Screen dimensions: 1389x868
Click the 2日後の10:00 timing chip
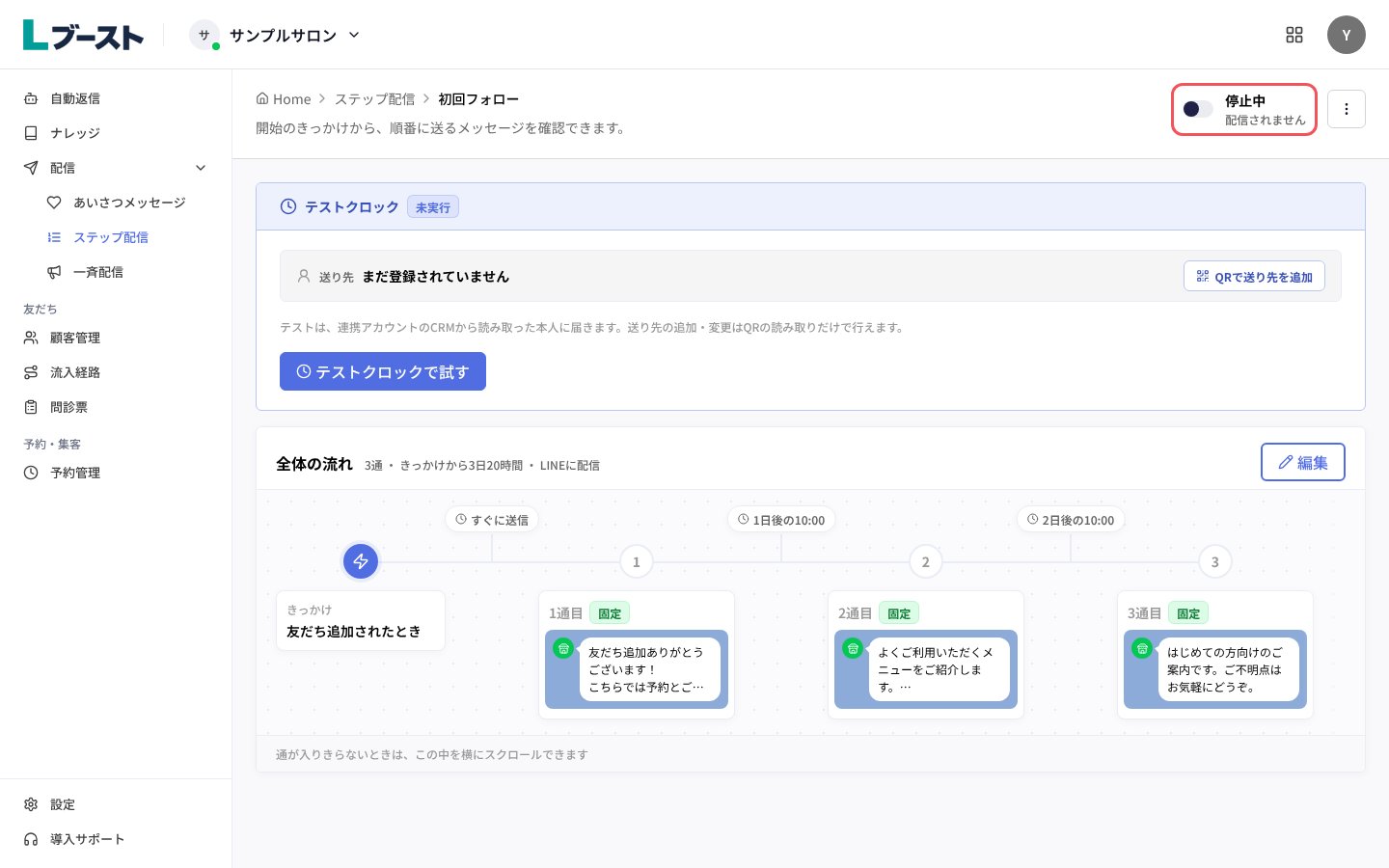[x=1071, y=519]
